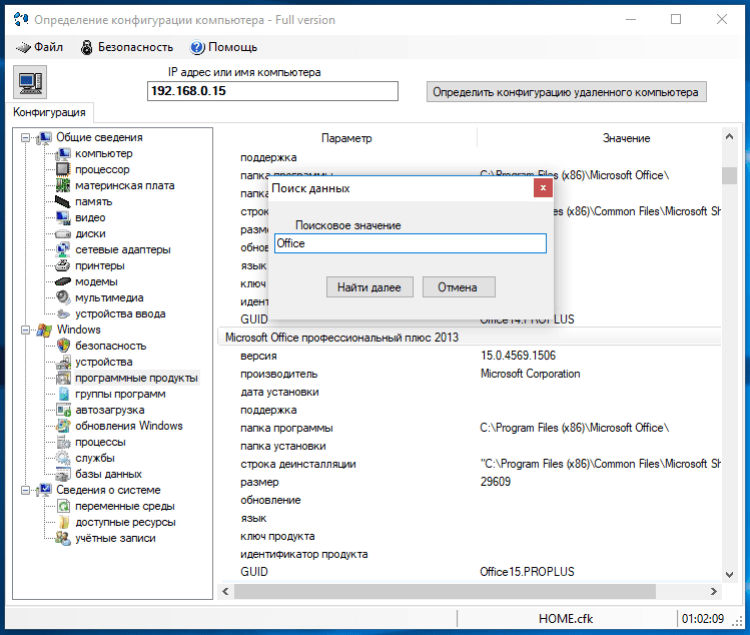Click the компьютер tree icon
This screenshot has height=635, width=750.
(x=63, y=153)
